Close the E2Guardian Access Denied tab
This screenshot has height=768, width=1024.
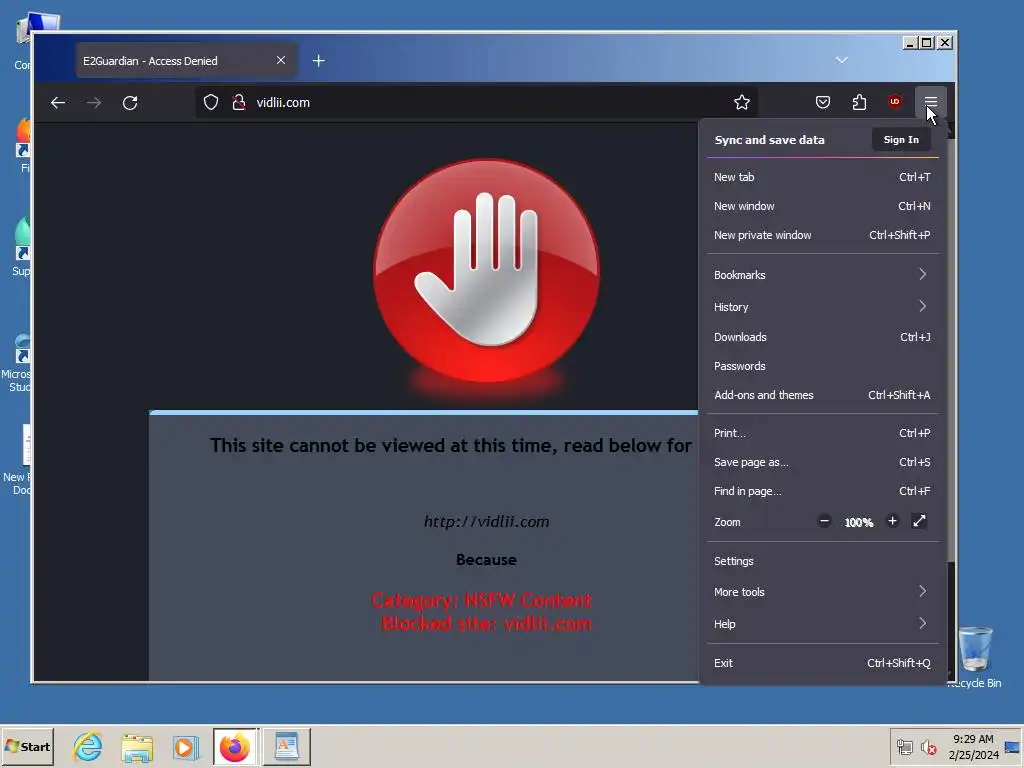coord(281,60)
